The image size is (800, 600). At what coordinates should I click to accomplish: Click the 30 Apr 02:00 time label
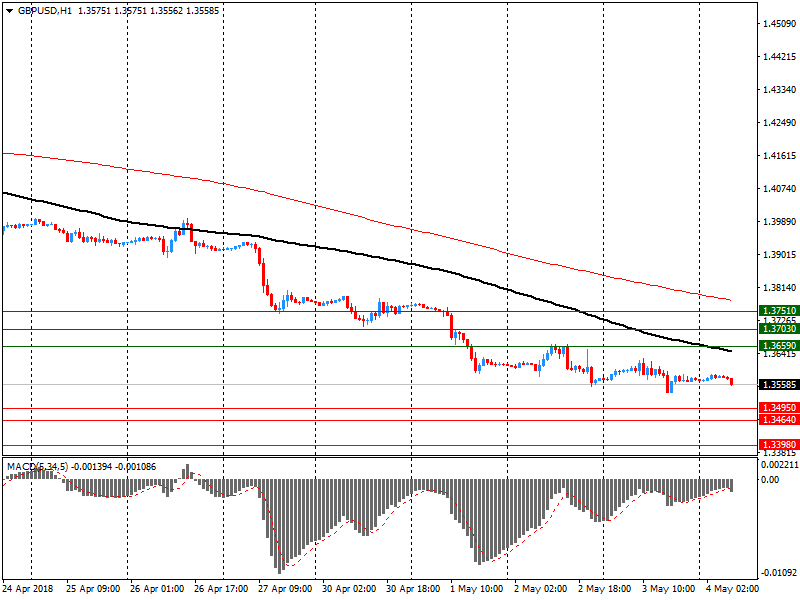click(x=349, y=589)
